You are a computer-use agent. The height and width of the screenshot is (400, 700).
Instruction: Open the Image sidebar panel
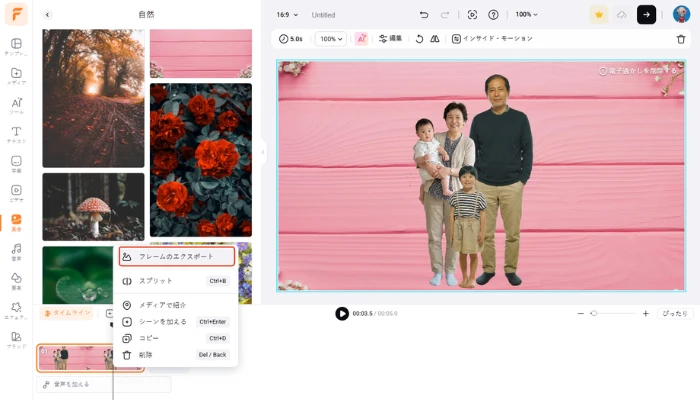coord(16,222)
